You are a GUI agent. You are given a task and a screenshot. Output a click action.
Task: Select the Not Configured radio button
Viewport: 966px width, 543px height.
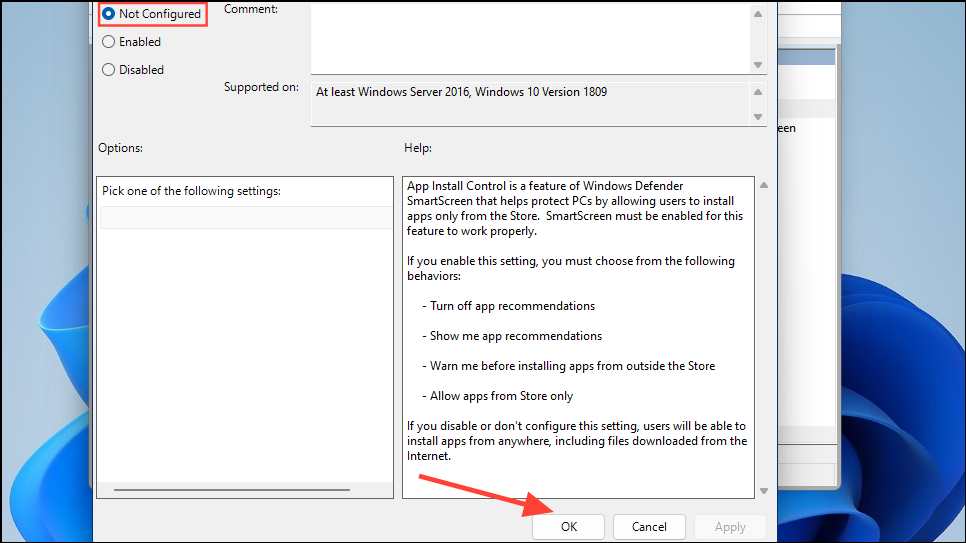pos(108,14)
